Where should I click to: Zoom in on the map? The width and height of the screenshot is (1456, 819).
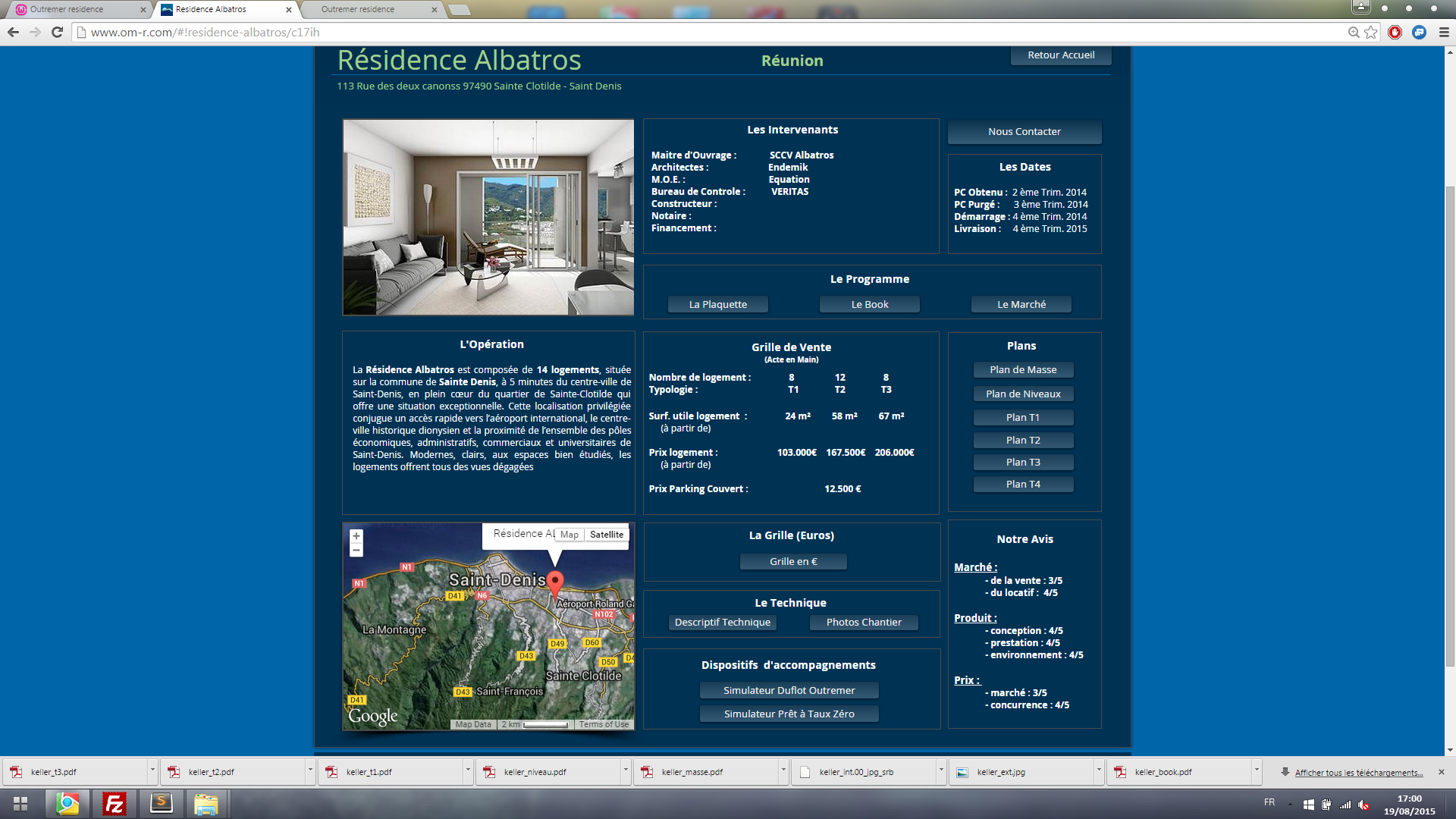(356, 535)
